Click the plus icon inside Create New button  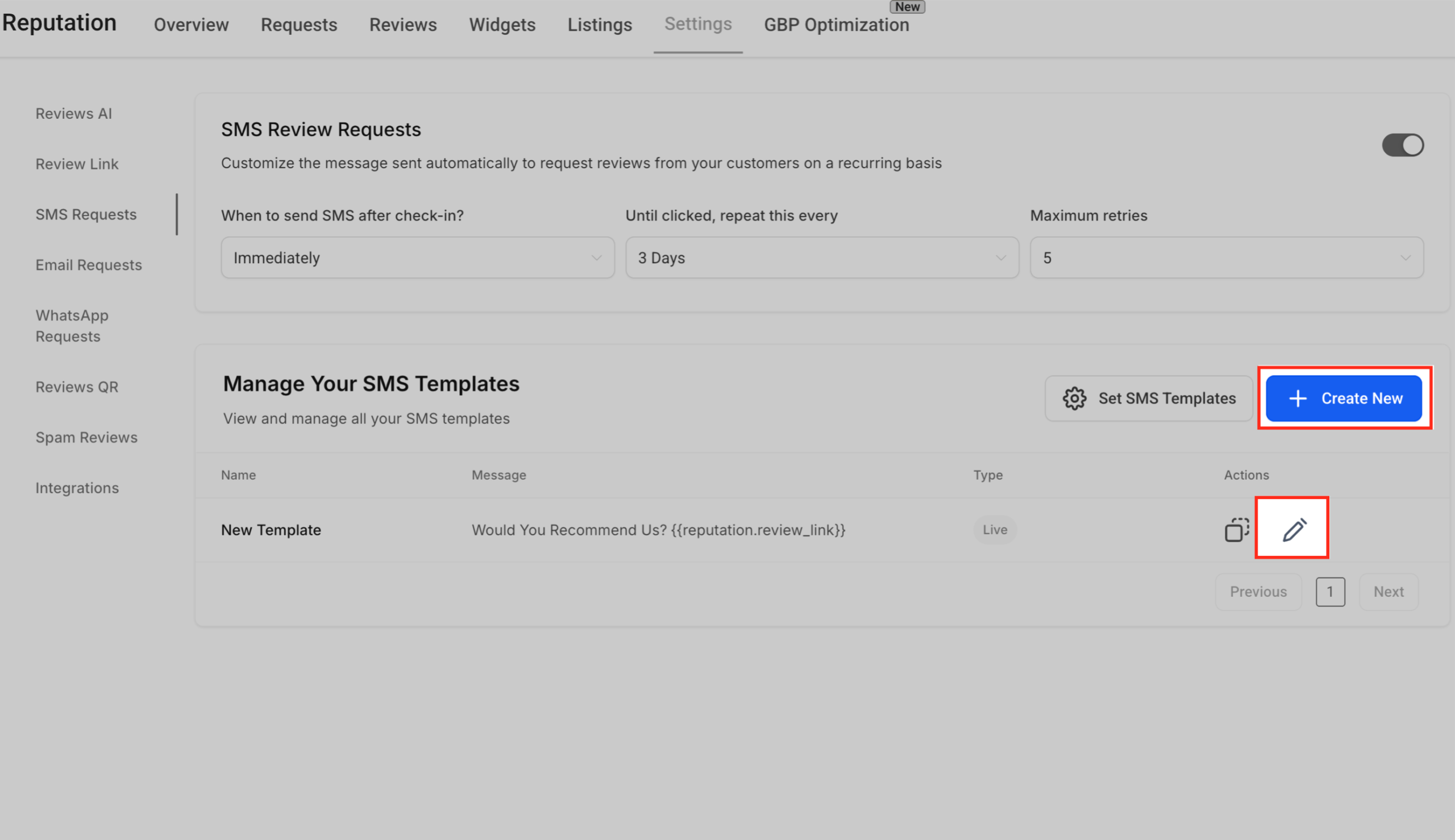pos(1298,398)
